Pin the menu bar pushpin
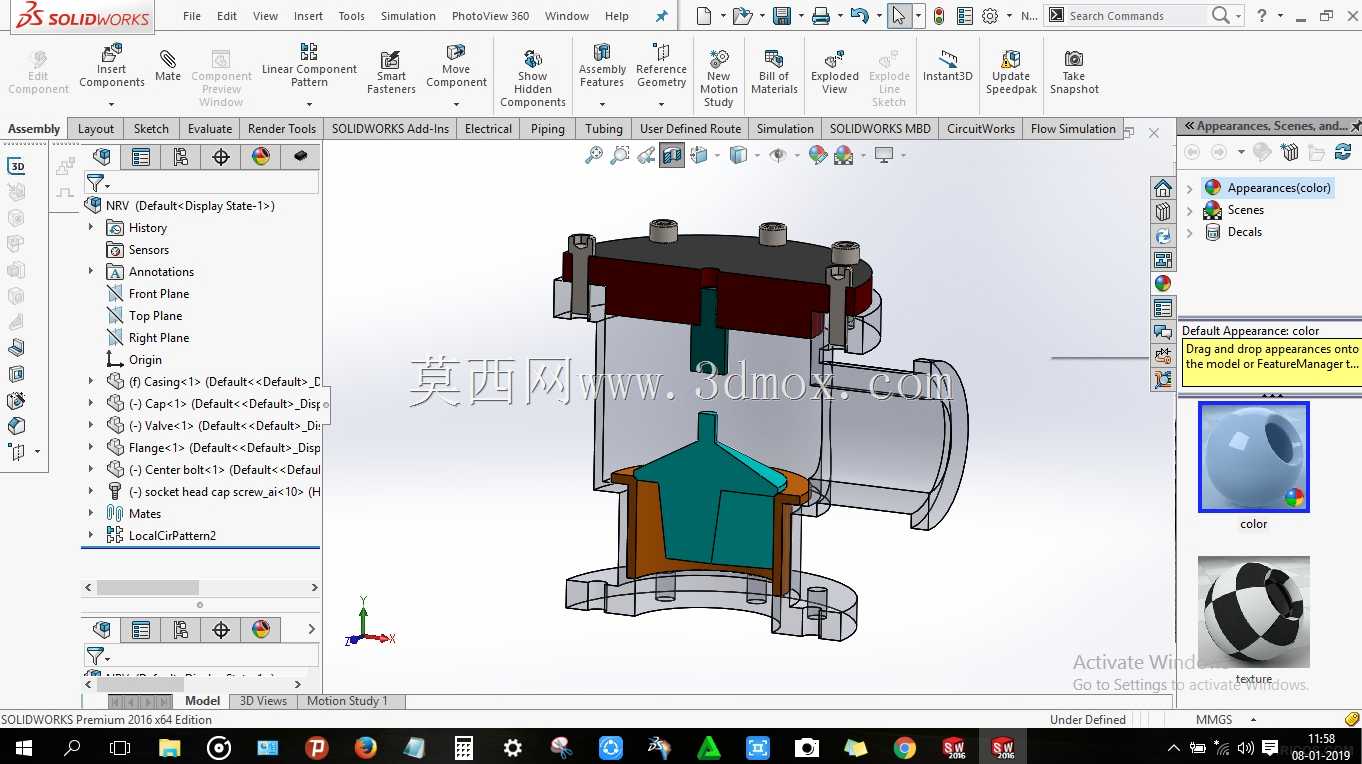 (x=661, y=16)
